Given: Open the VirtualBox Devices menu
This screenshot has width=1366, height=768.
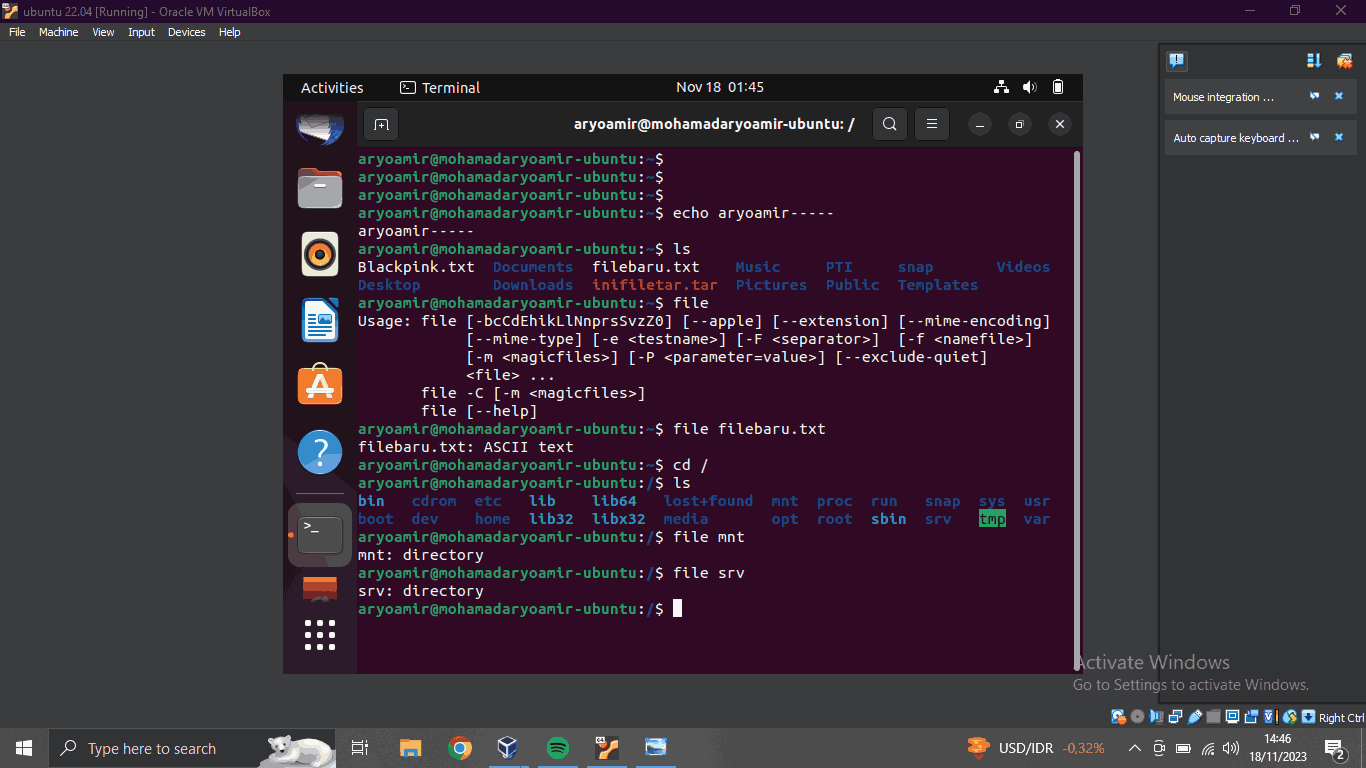Looking at the screenshot, I should click(186, 32).
